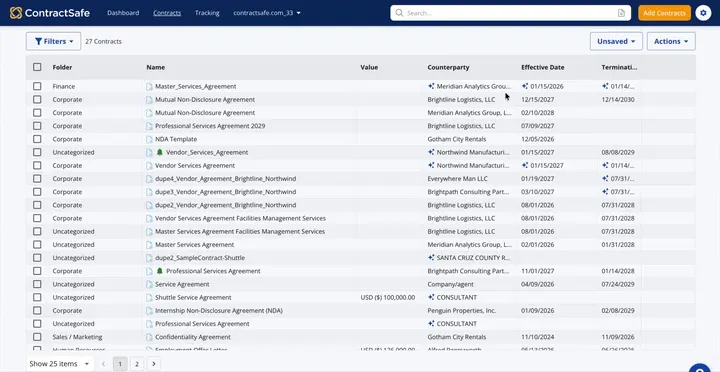
Task: Sort by the Name column header
Action: click(x=156, y=67)
